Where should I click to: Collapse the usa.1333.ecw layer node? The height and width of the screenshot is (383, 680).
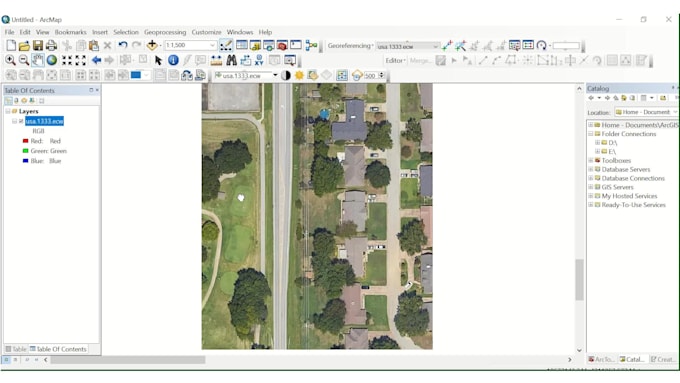[14, 121]
